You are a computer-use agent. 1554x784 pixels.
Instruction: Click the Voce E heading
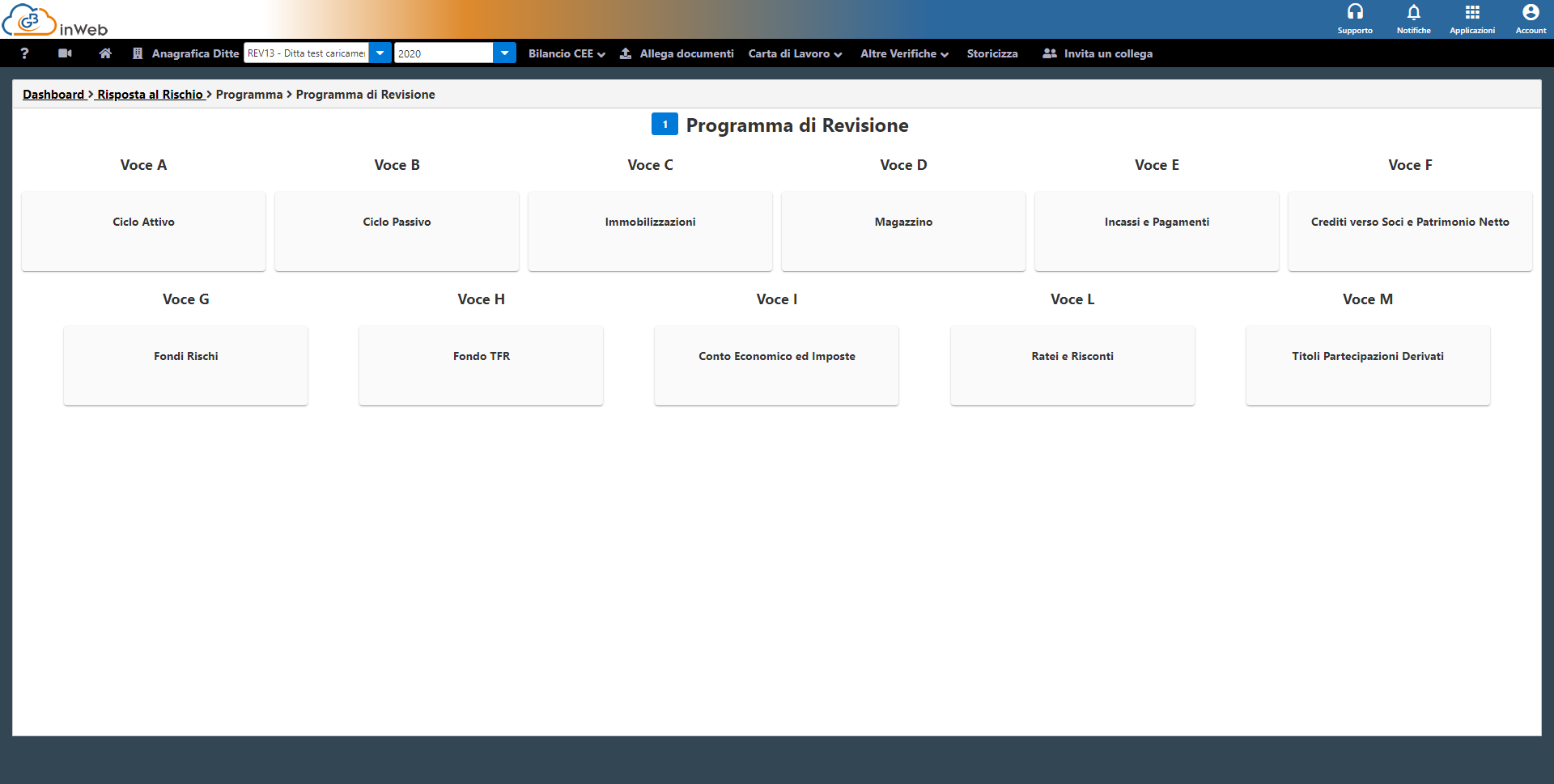click(x=1157, y=165)
